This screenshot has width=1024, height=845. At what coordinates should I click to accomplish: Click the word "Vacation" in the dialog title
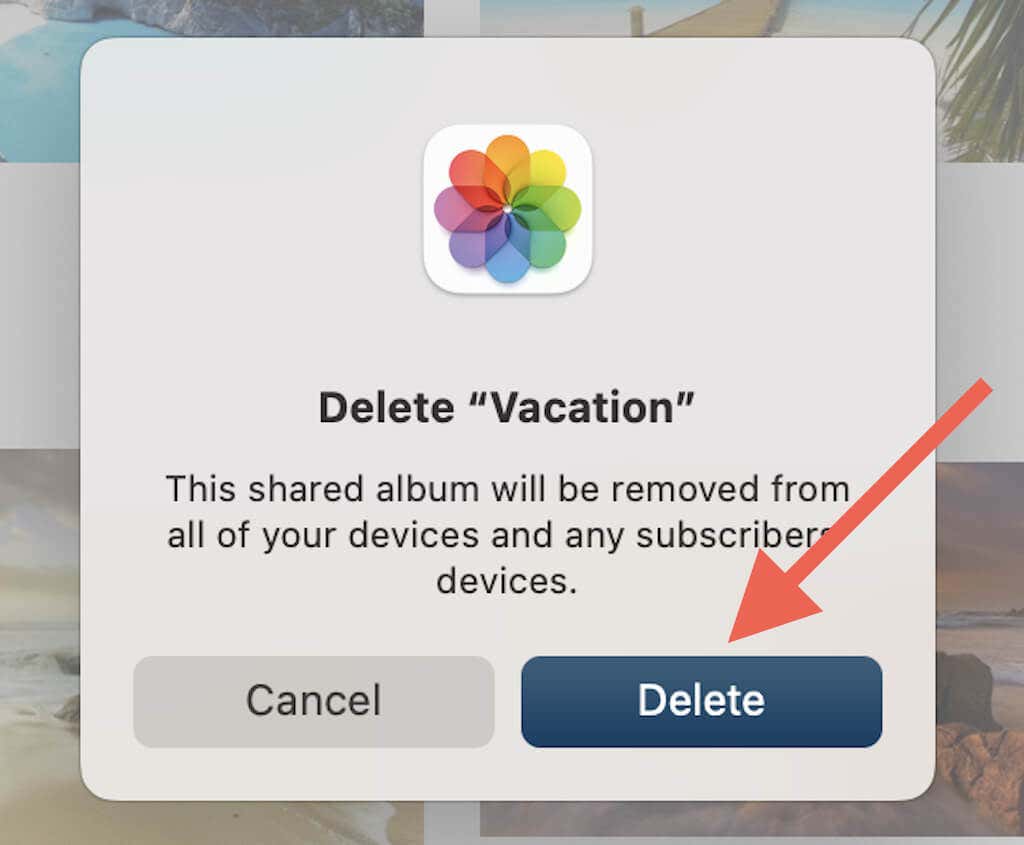582,408
